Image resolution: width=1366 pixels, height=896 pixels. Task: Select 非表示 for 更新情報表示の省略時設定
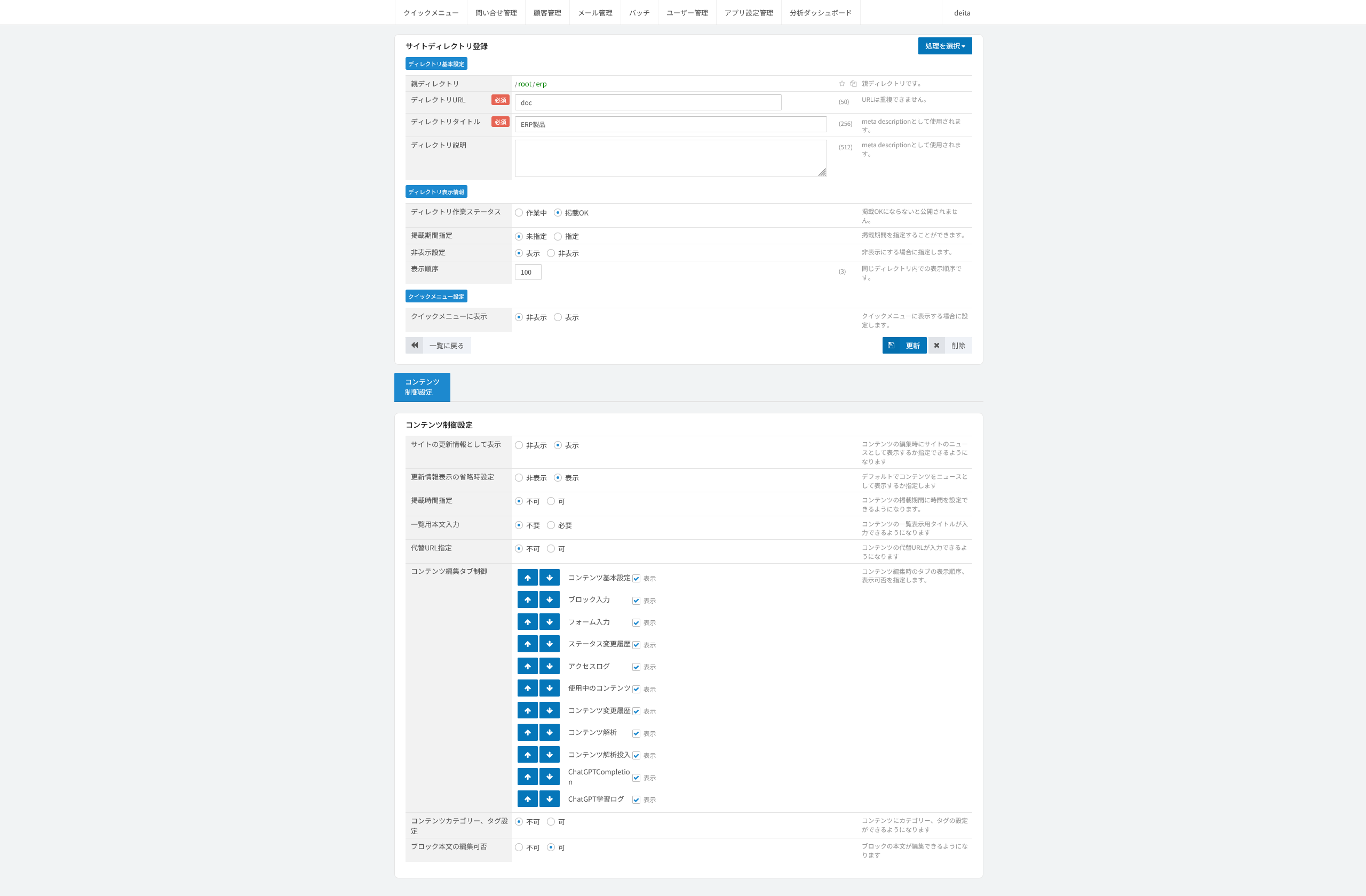(x=519, y=478)
